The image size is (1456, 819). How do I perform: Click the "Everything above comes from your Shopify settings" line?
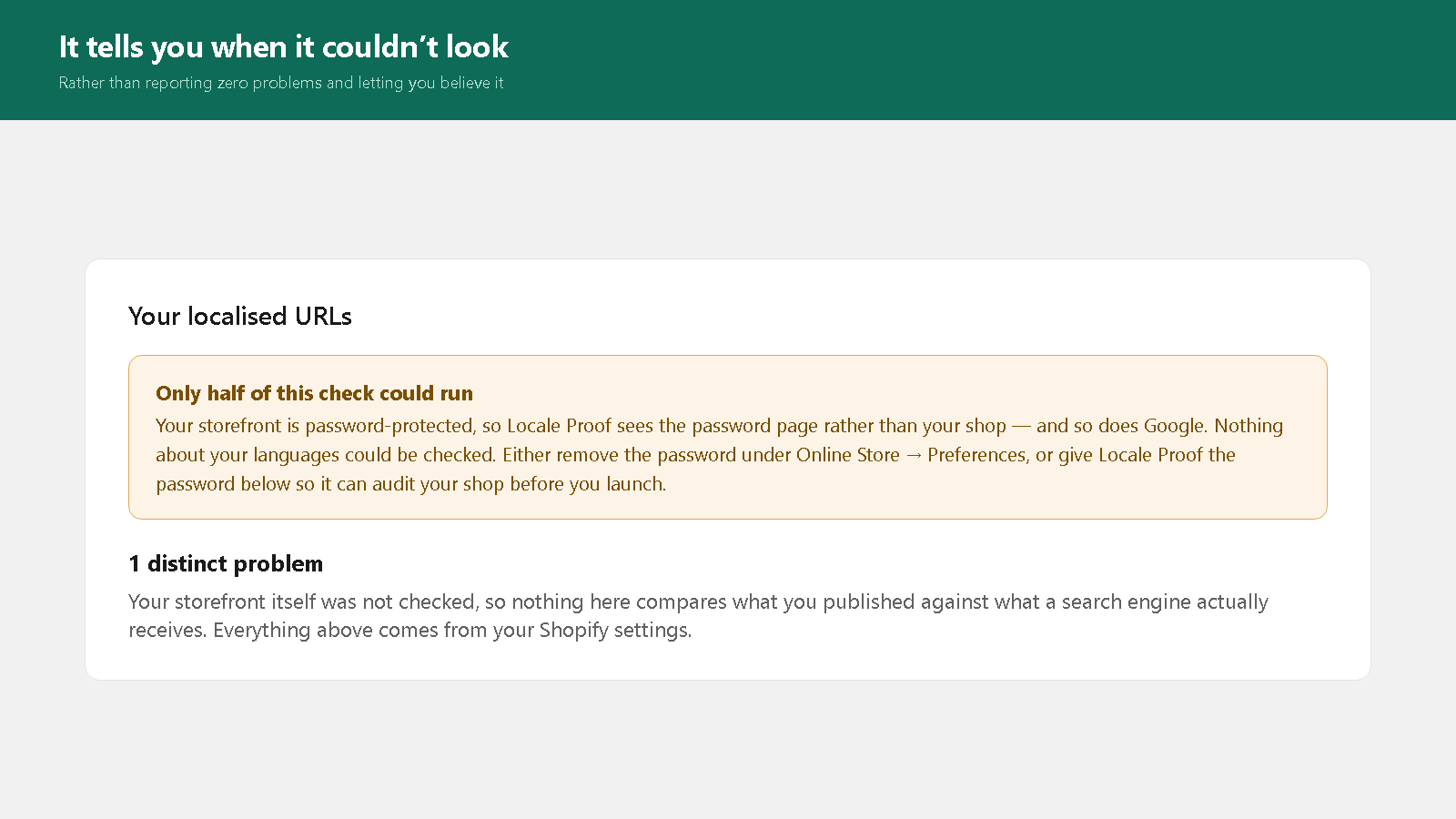[x=452, y=630]
